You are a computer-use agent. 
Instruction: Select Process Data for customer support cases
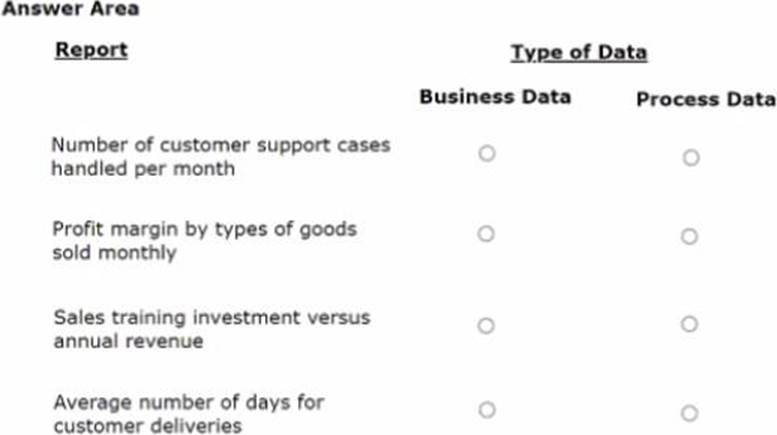(x=690, y=157)
